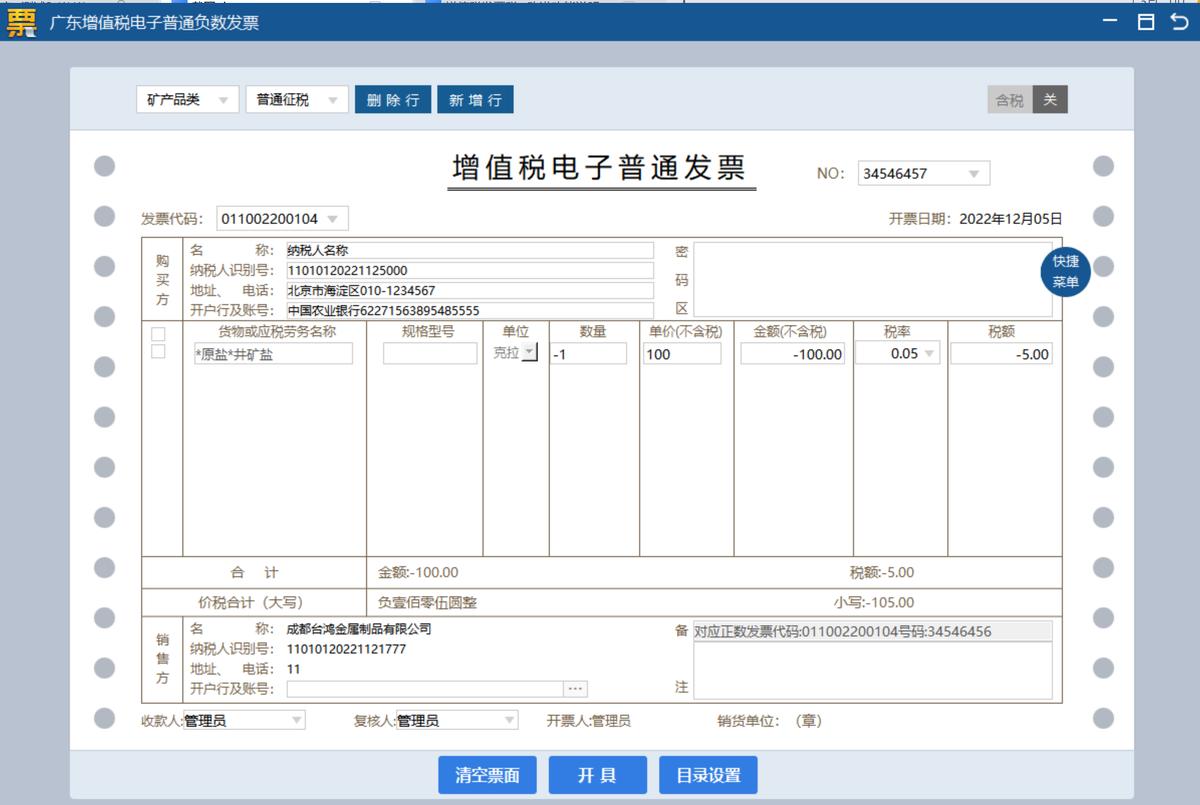Enable the 含税 tax-inclusive toggle
The width and height of the screenshot is (1200, 805).
pyautogui.click(x=1009, y=99)
